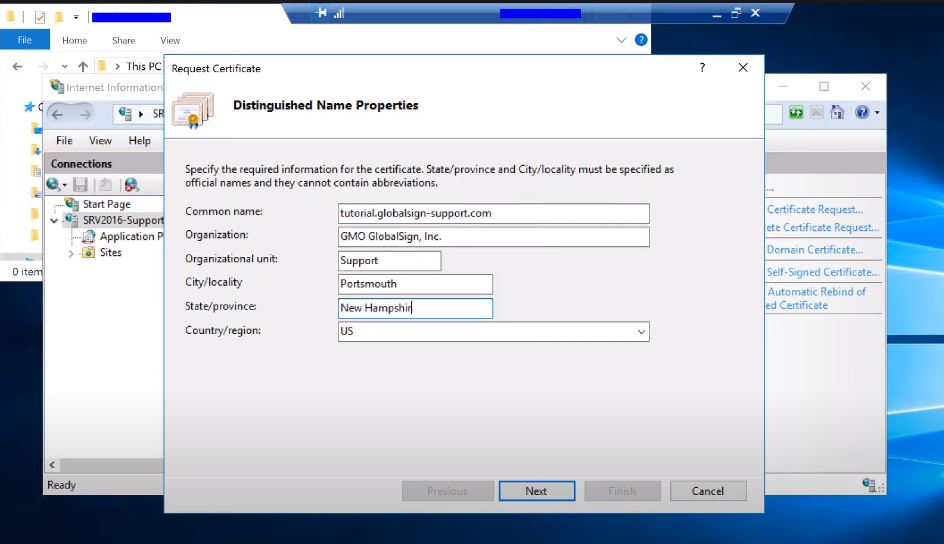This screenshot has width=944, height=544.
Task: Open the Help menu in IIS Manager
Action: (139, 140)
